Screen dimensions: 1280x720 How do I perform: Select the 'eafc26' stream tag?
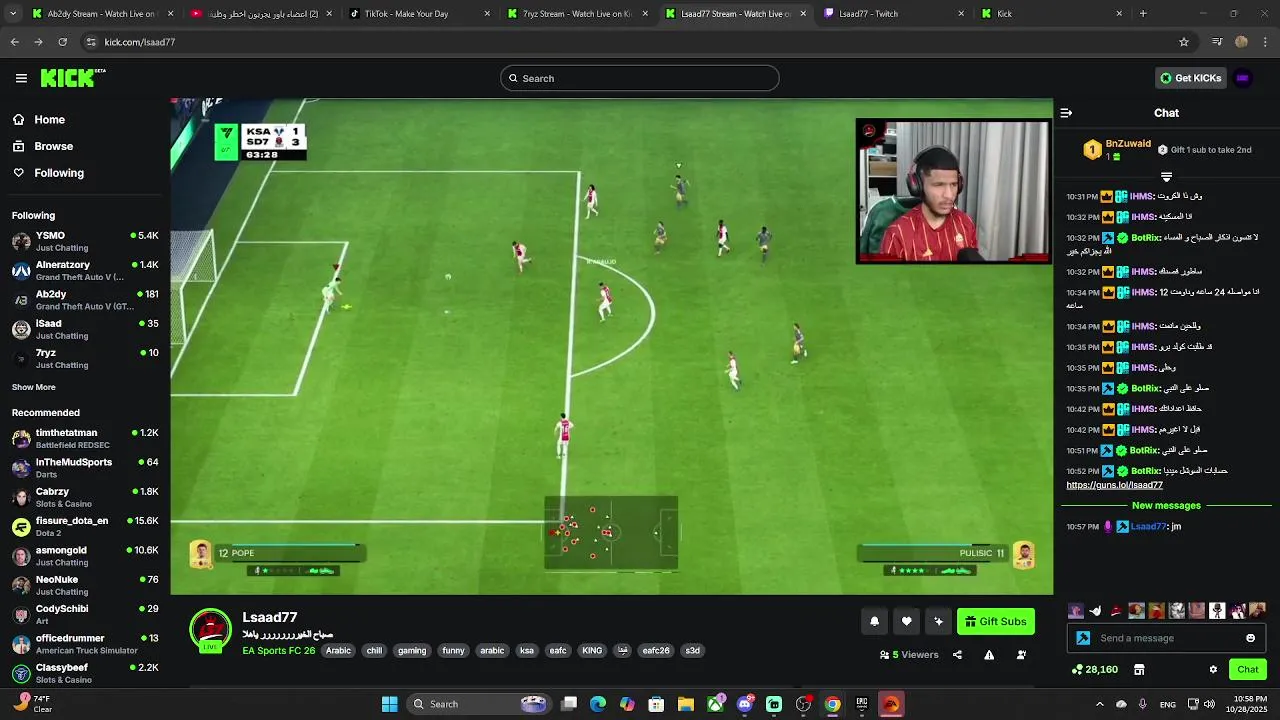(656, 651)
